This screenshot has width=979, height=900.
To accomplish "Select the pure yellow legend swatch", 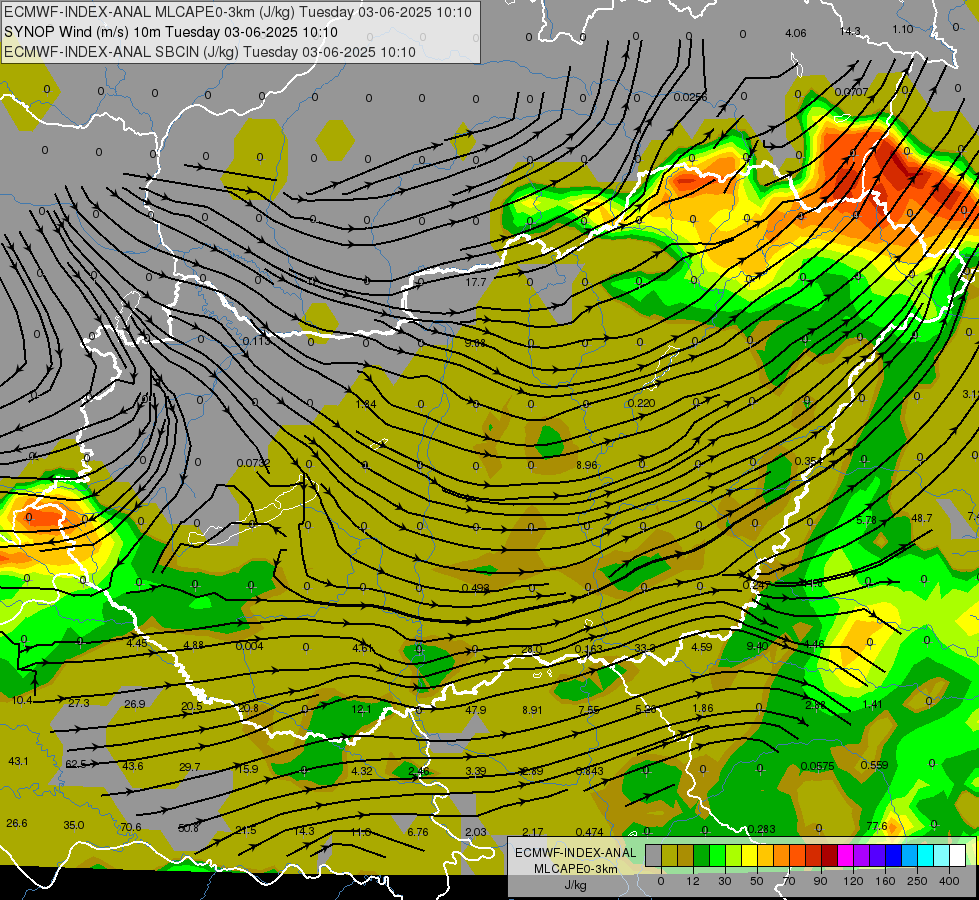I will 749,855.
